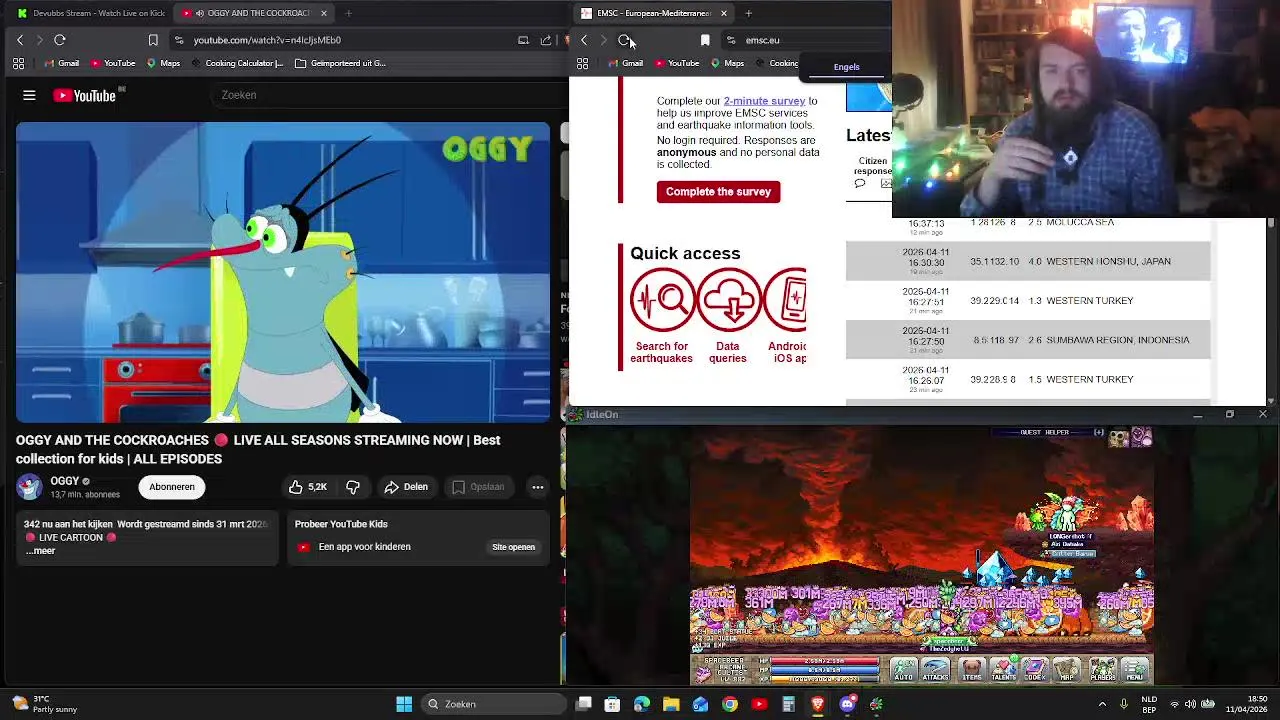Image resolution: width=1280 pixels, height=720 pixels.
Task: Click share icon in YouTube address bar
Action: [546, 40]
